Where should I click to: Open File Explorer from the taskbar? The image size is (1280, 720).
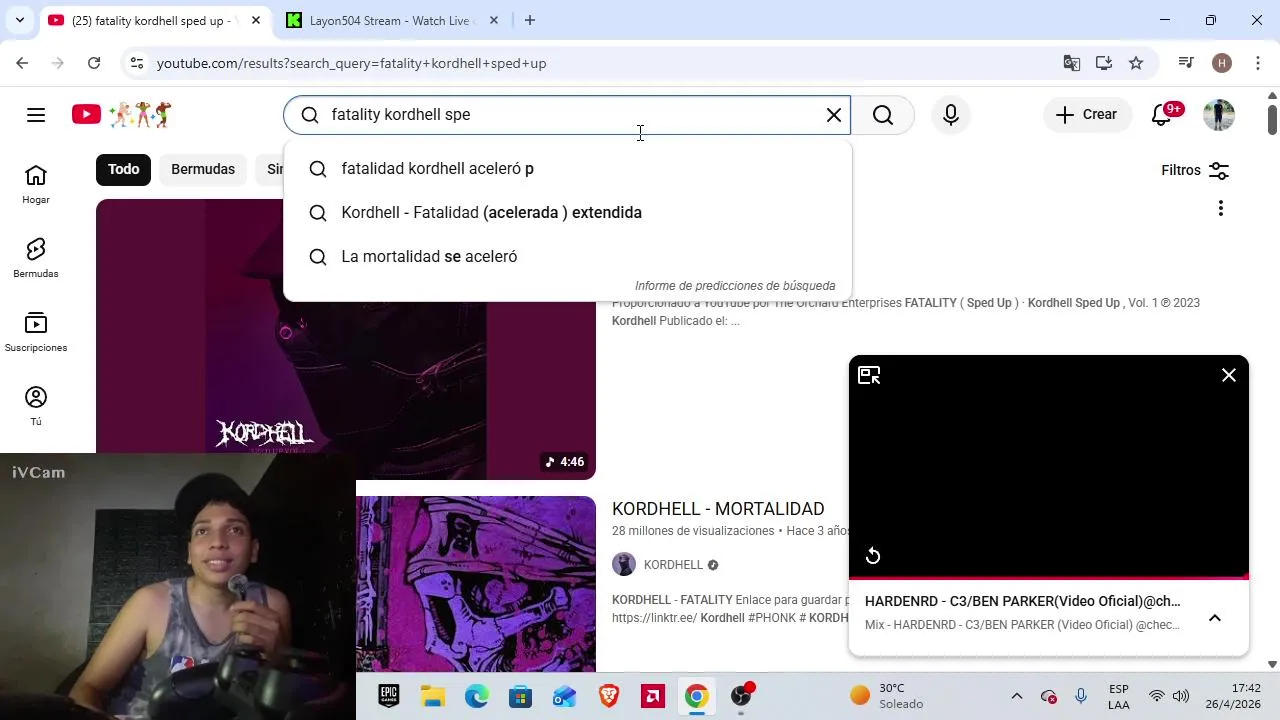coord(432,696)
